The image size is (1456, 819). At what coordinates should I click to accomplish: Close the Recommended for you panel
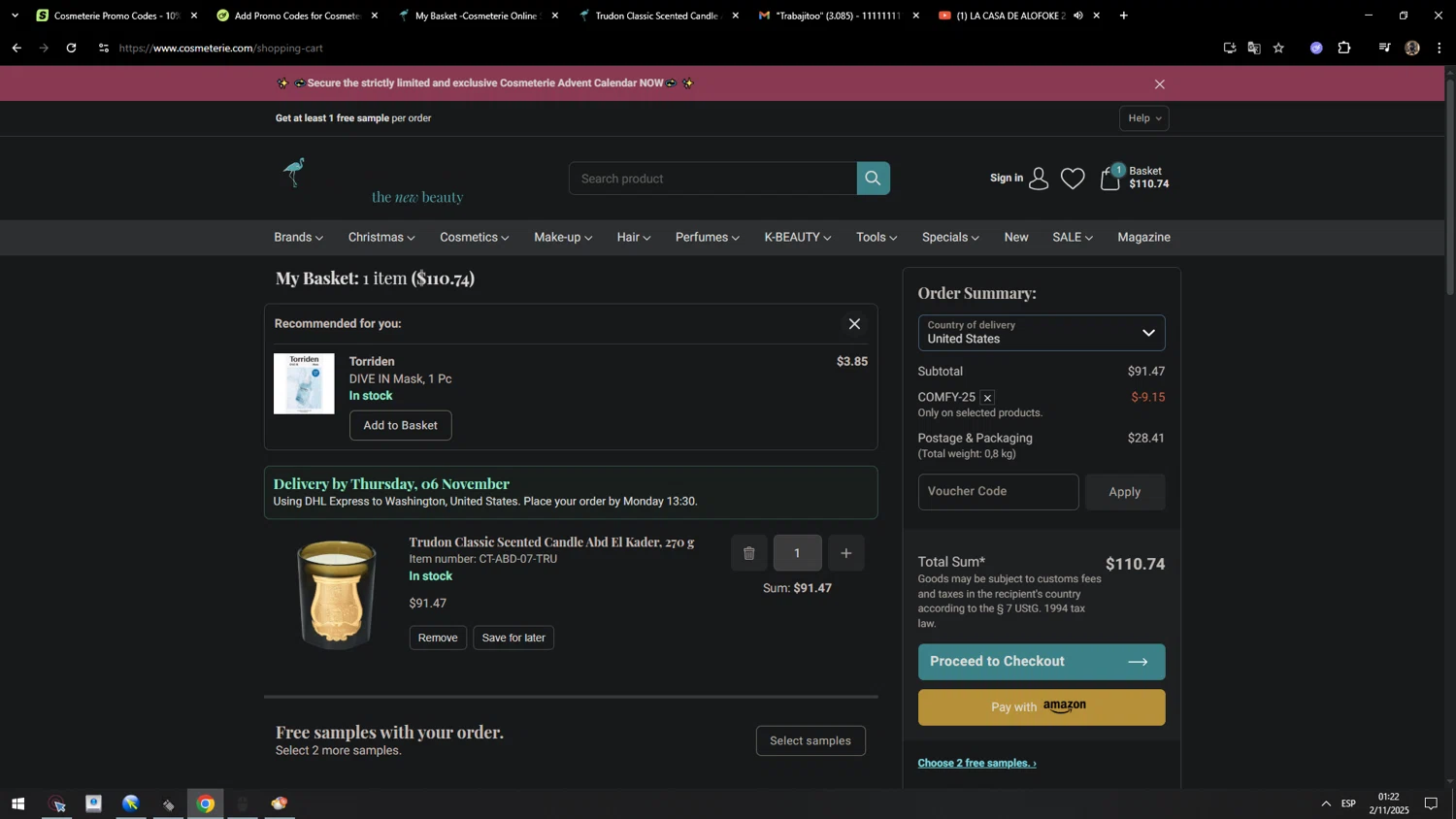coord(854,324)
